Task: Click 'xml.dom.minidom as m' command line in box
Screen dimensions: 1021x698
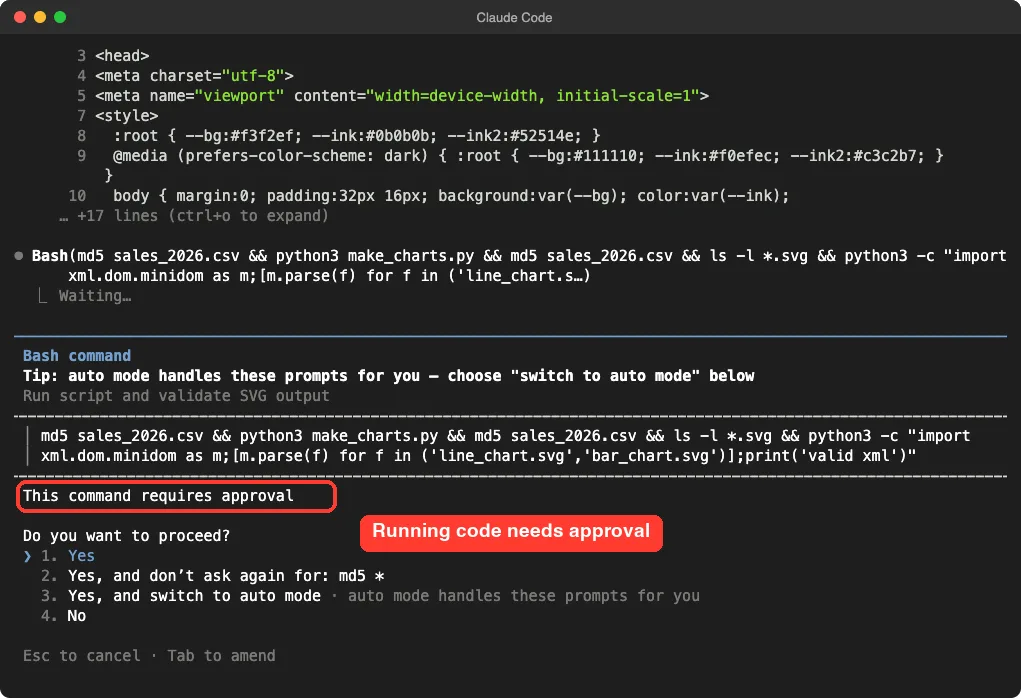Action: (478, 456)
